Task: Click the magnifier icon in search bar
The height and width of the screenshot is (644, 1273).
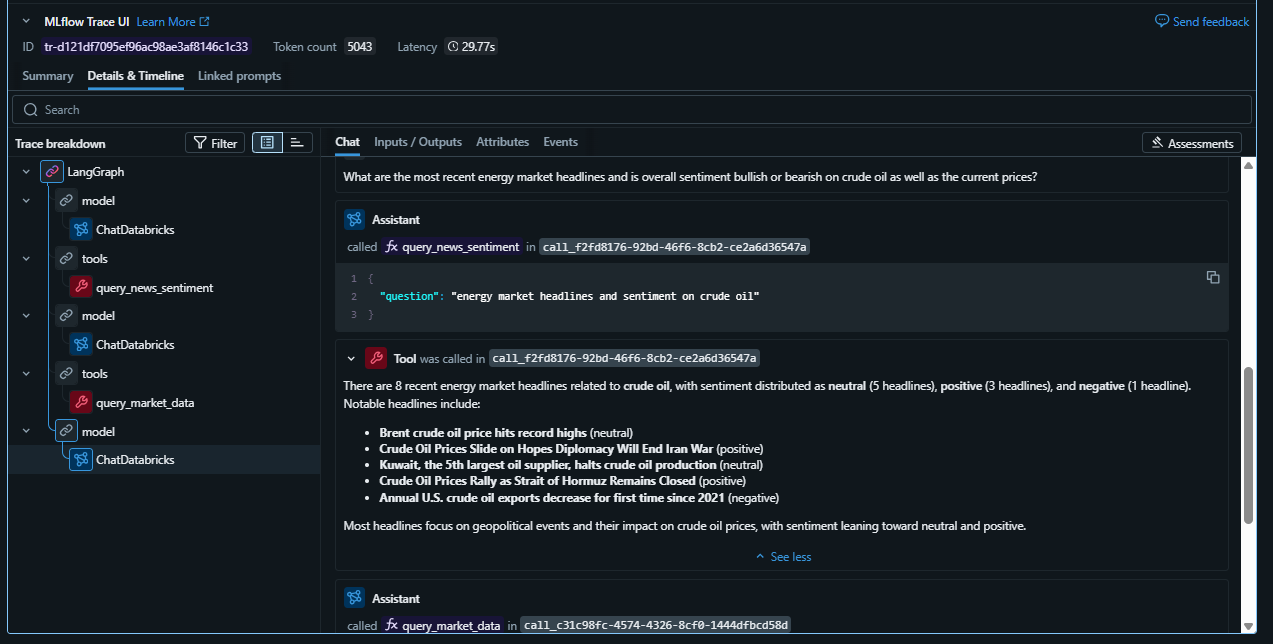Action: point(30,110)
